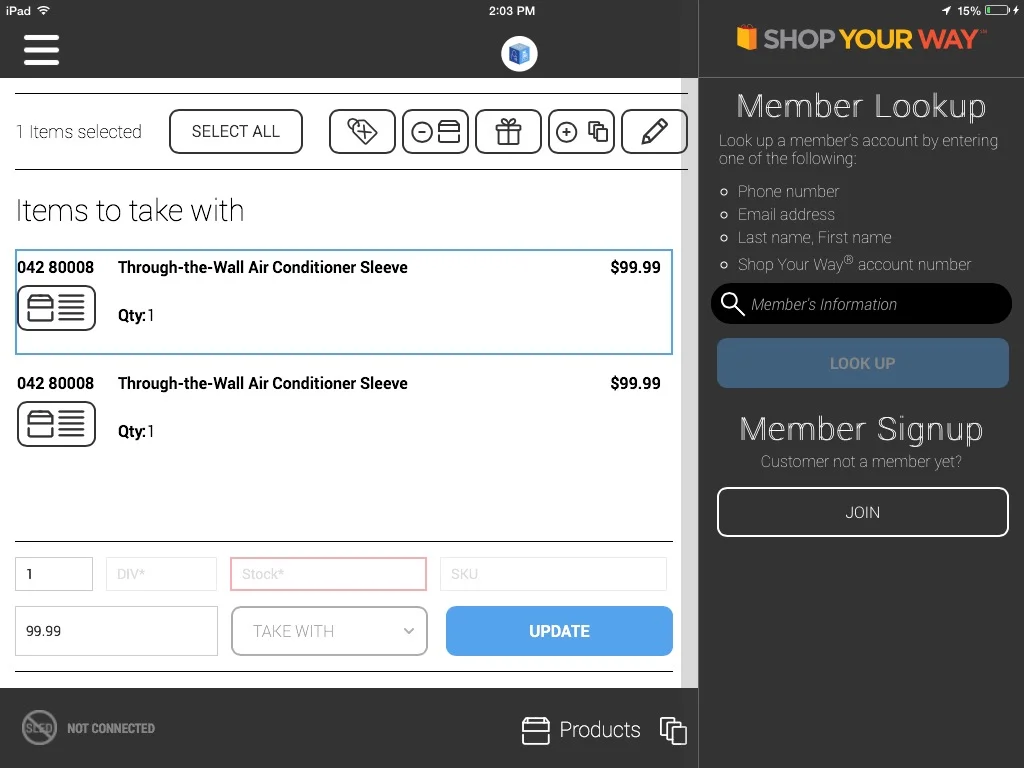Focus the price field showing 99.99
Image resolution: width=1024 pixels, height=768 pixels.
[116, 631]
